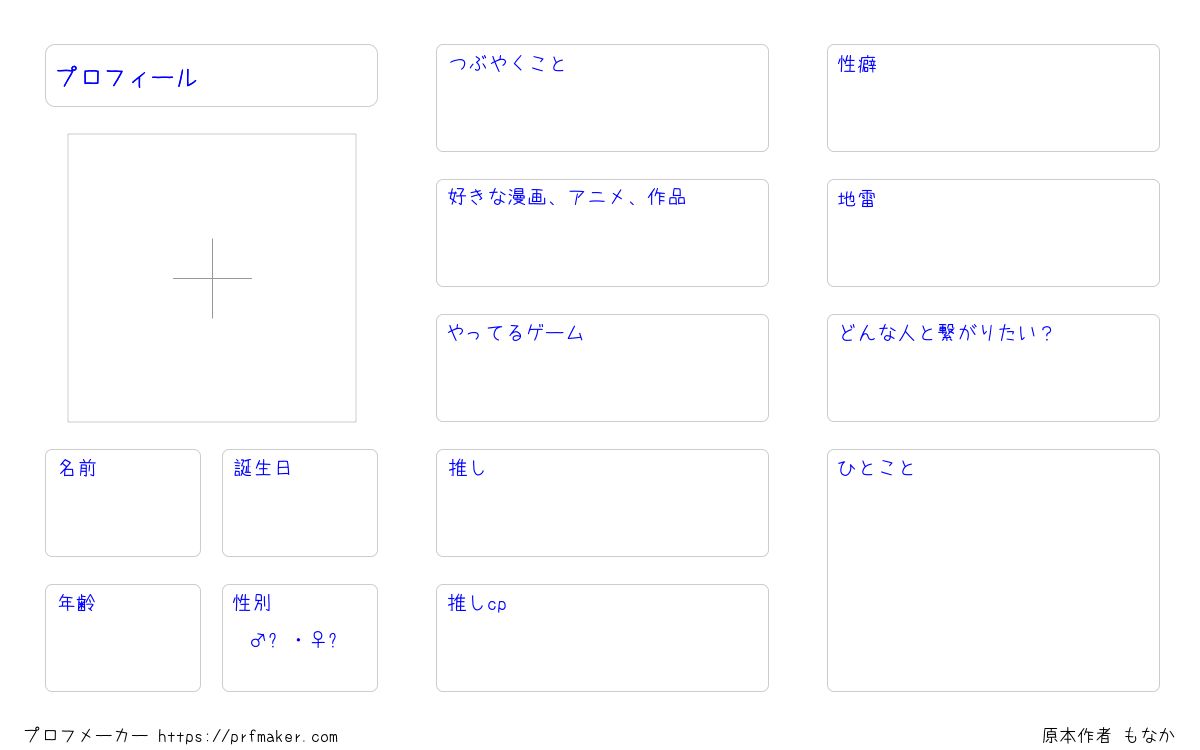Click the 推しcp box
This screenshot has width=1200, height=750.
click(602, 638)
